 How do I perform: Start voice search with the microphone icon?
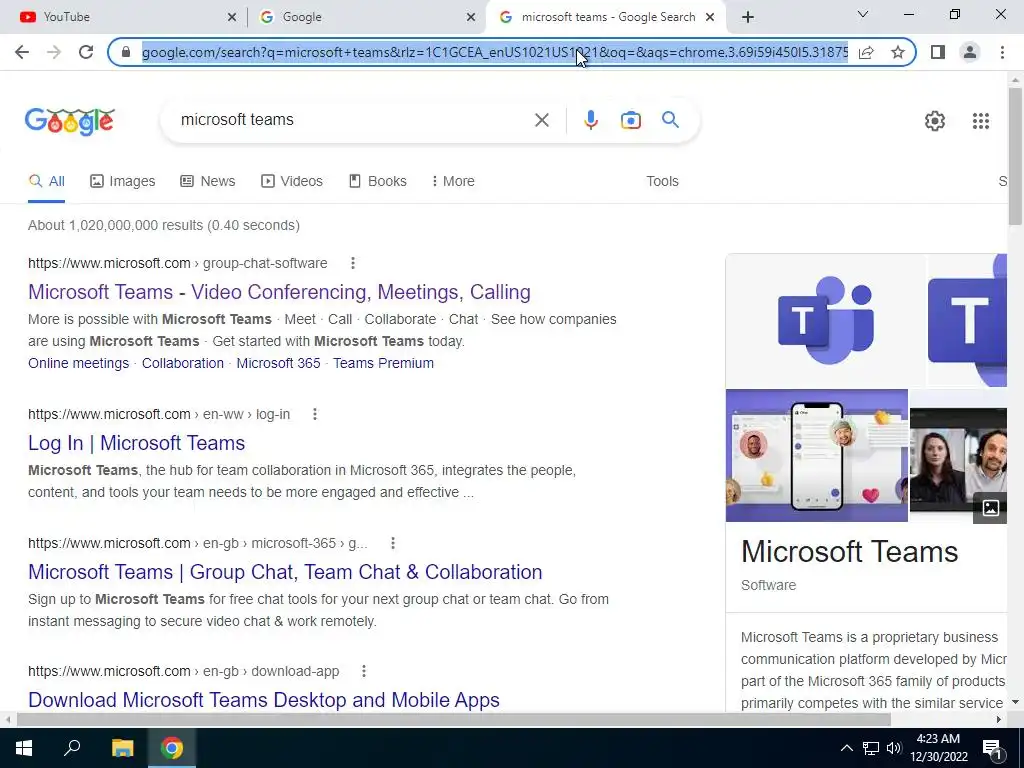pyautogui.click(x=591, y=120)
